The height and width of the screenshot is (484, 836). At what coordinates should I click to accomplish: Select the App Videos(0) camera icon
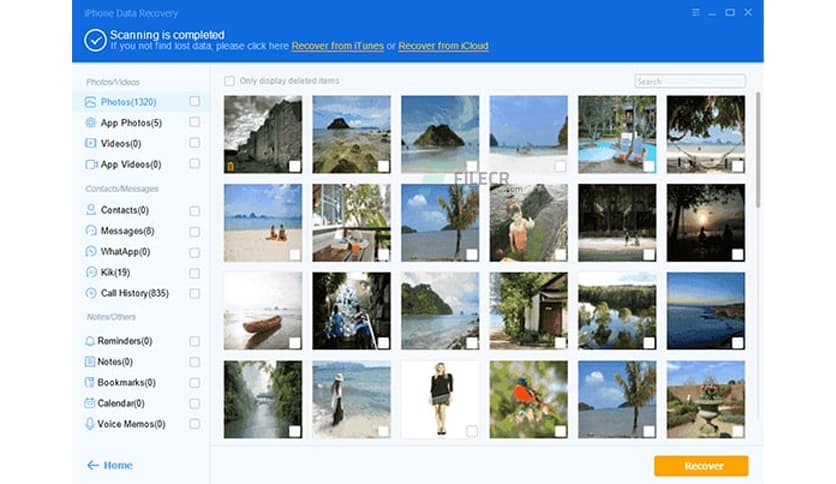tap(91, 164)
